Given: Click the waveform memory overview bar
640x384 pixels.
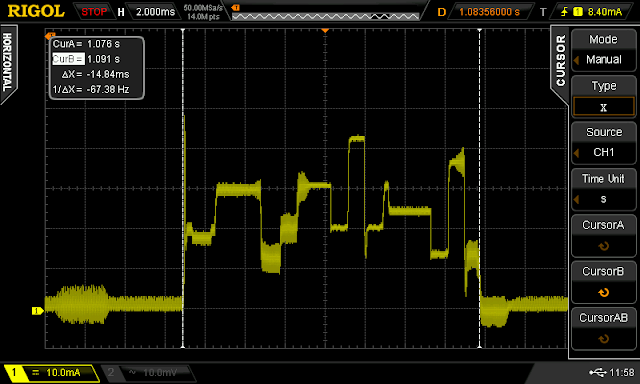Looking at the screenshot, I should pos(325,17).
